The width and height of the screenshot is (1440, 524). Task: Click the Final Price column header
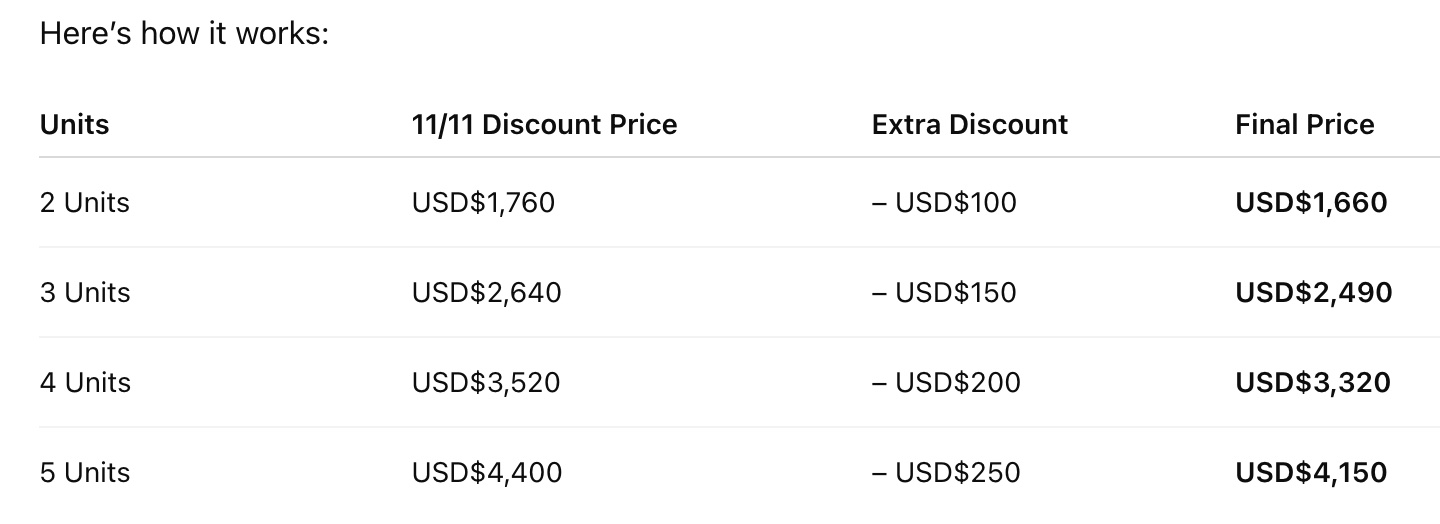click(1304, 125)
